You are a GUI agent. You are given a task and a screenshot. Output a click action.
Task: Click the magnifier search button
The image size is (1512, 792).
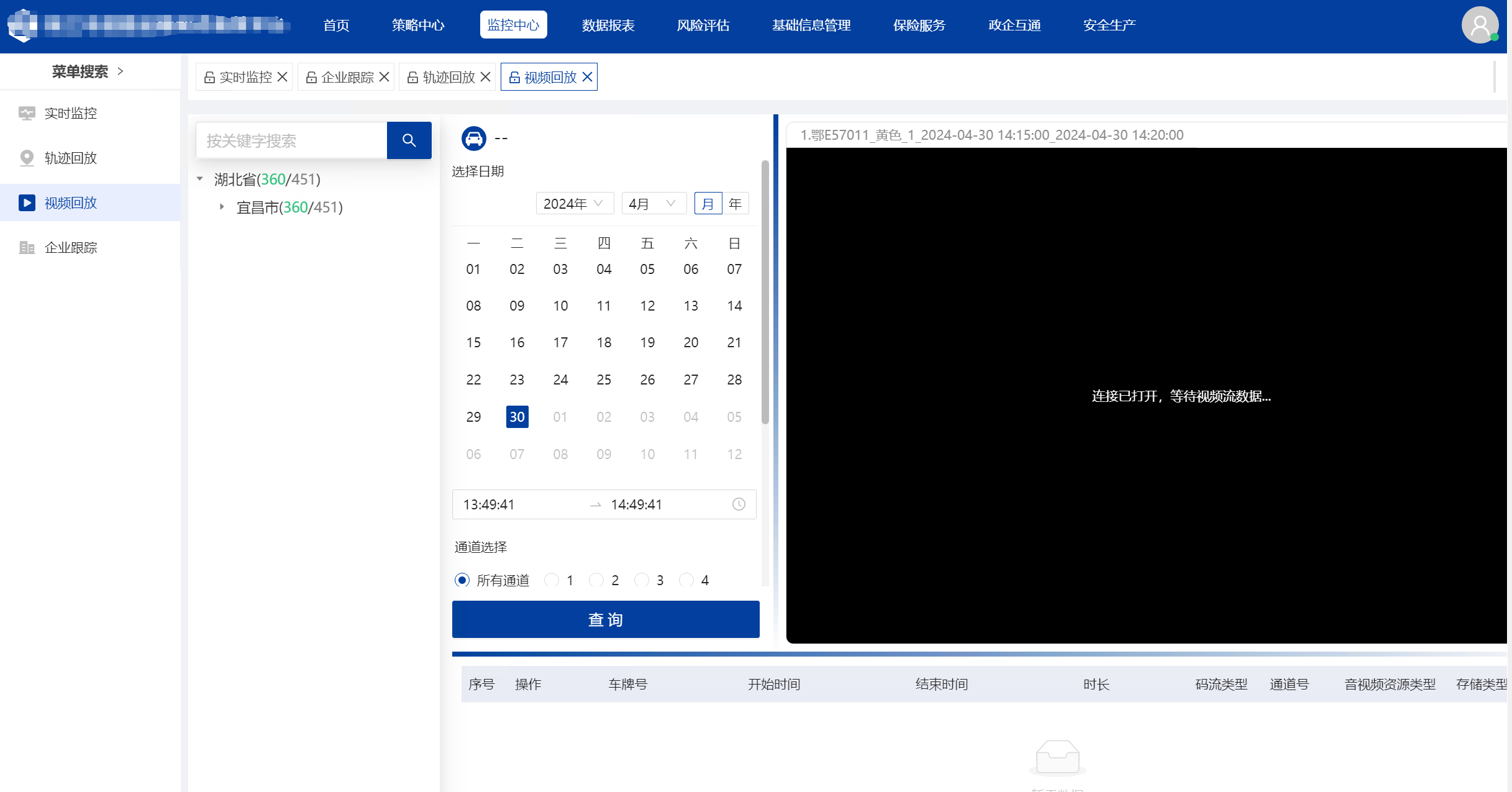409,140
